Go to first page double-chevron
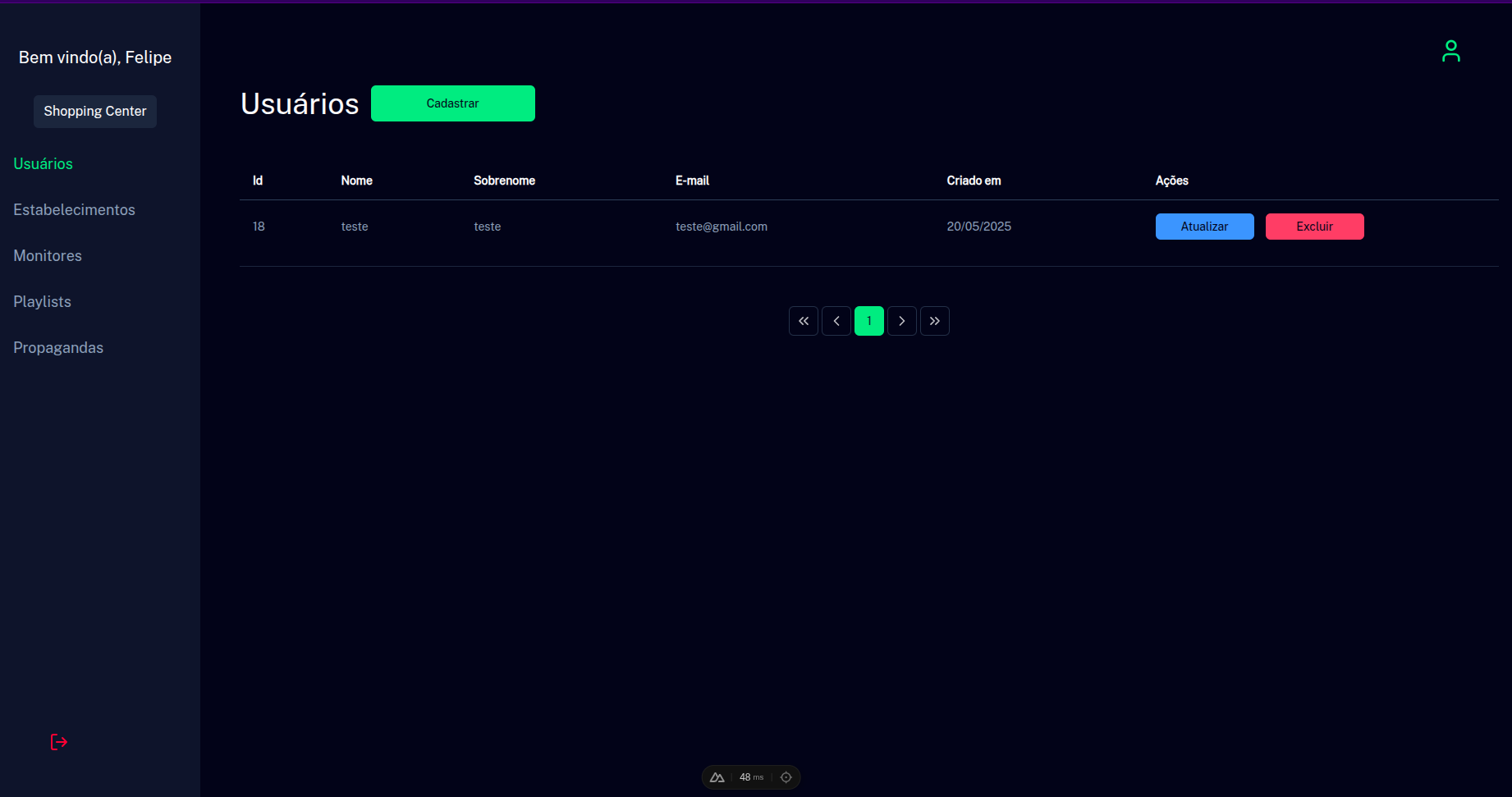 804,321
